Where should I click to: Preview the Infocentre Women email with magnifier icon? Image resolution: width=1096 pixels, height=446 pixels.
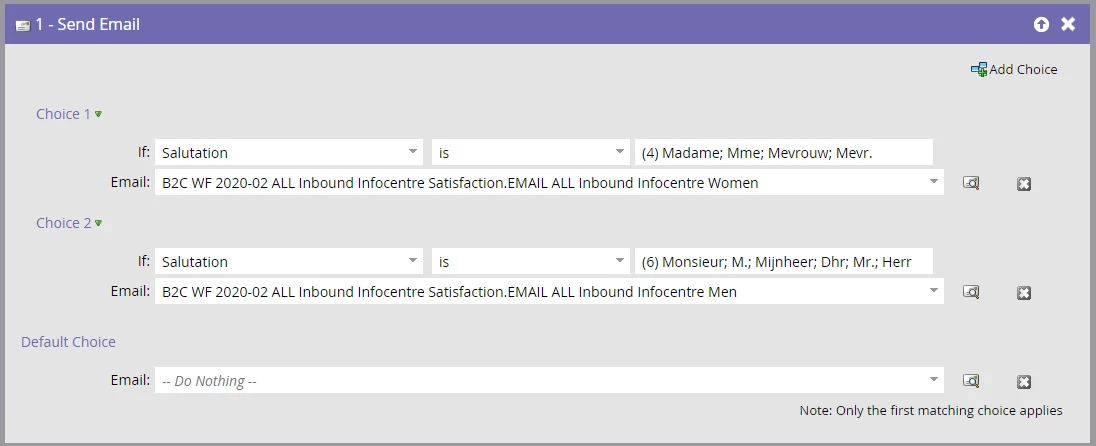click(x=971, y=183)
